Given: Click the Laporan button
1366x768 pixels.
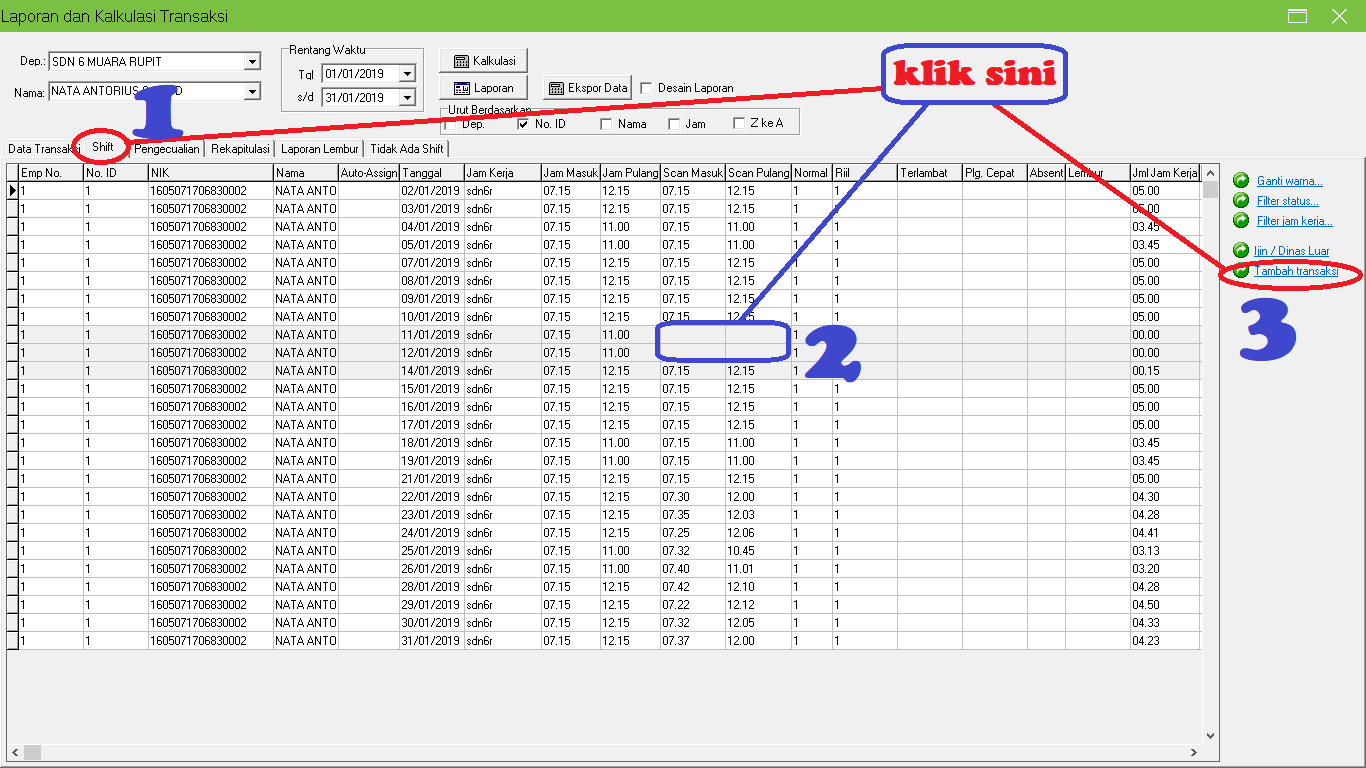Looking at the screenshot, I should click(484, 88).
